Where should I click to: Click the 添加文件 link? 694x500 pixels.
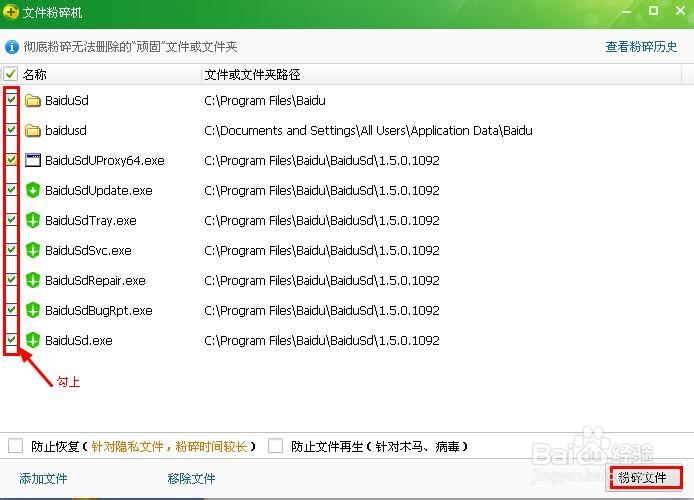pyautogui.click(x=43, y=478)
